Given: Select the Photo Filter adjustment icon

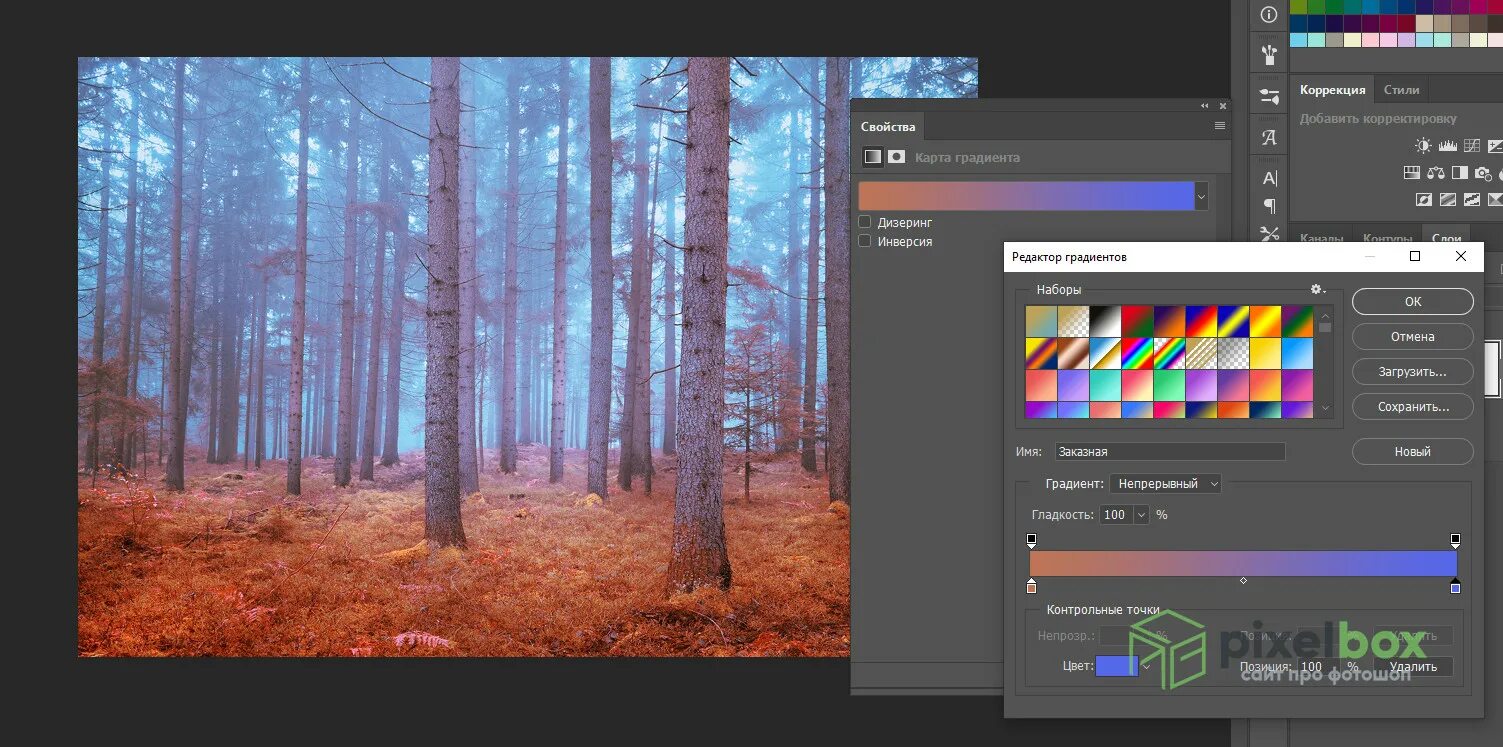Looking at the screenshot, I should pos(1482,172).
